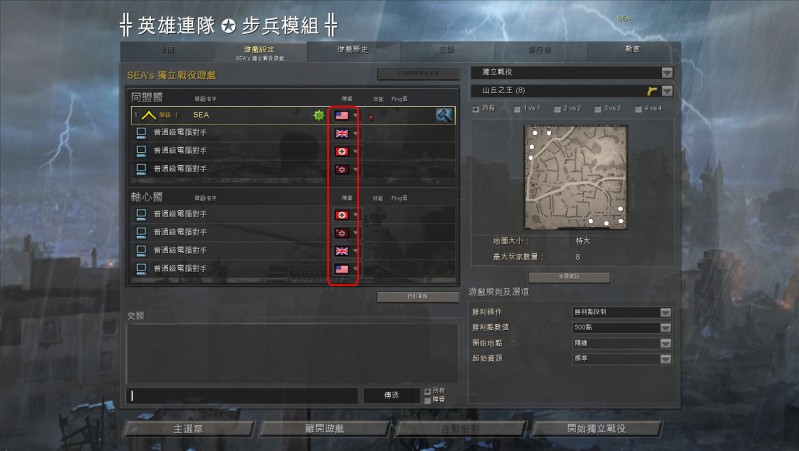Click the chat message input field
This screenshot has width=799, height=451.
click(x=242, y=395)
